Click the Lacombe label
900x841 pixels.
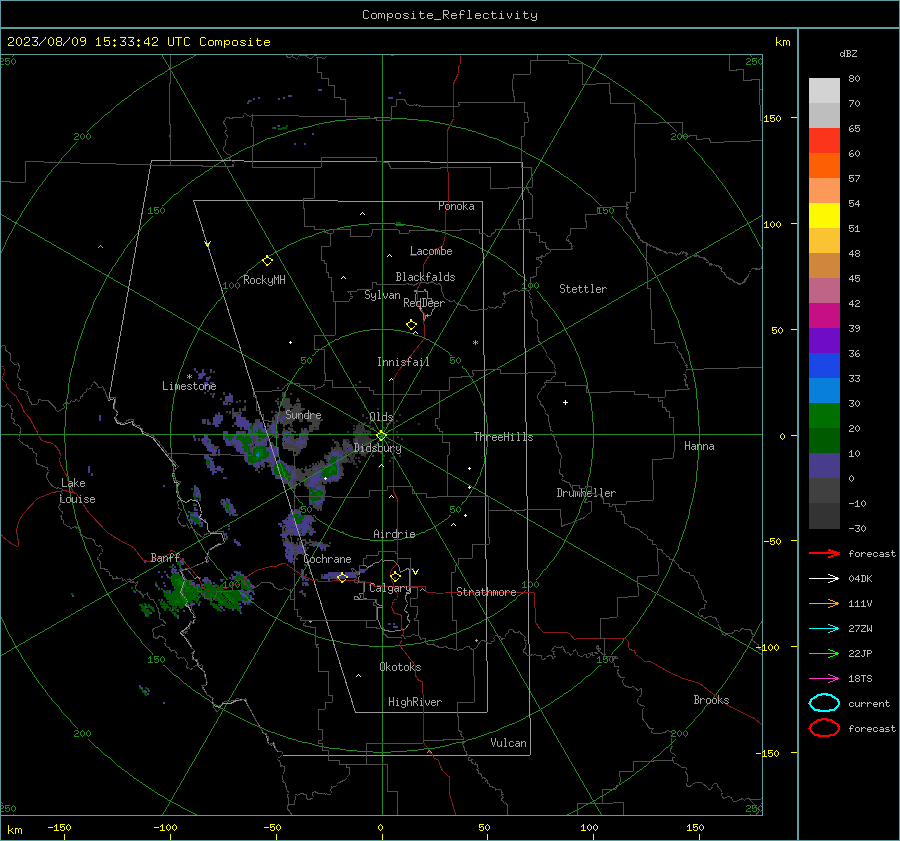click(431, 251)
